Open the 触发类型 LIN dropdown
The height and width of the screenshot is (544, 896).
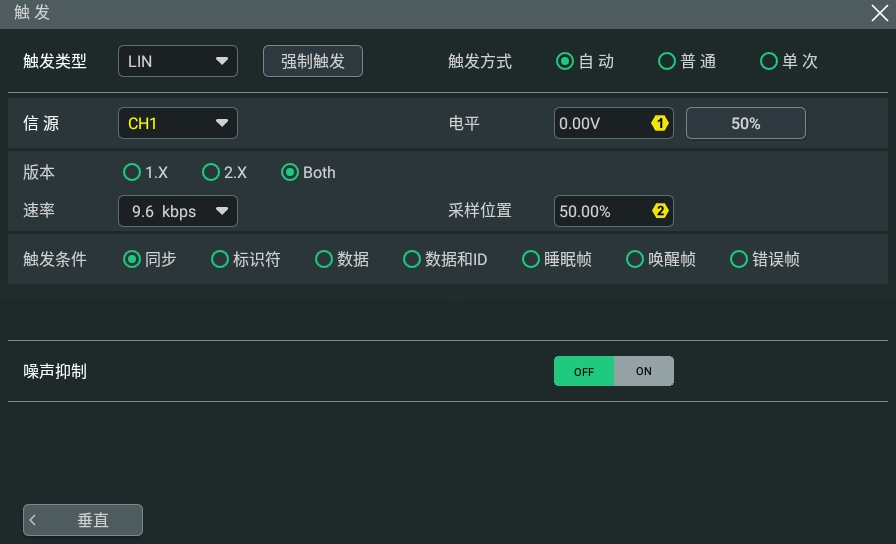178,61
